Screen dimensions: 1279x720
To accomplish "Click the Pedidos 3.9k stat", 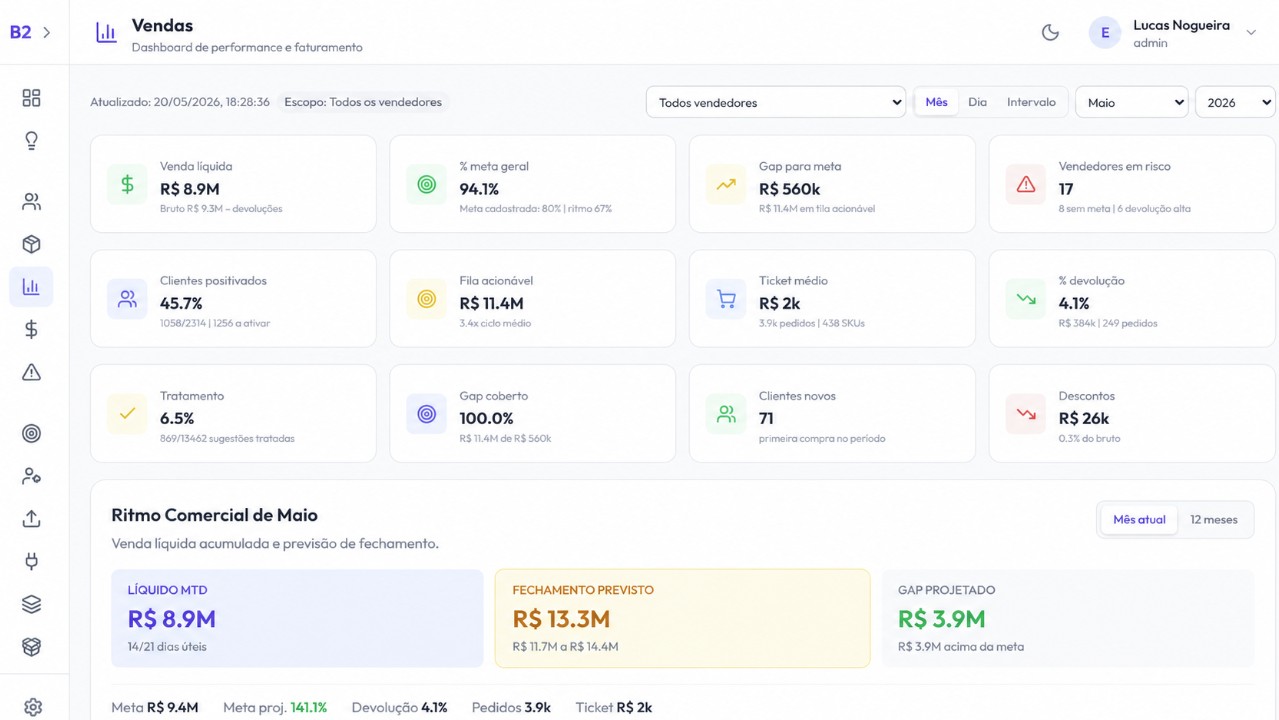I will tap(511, 707).
